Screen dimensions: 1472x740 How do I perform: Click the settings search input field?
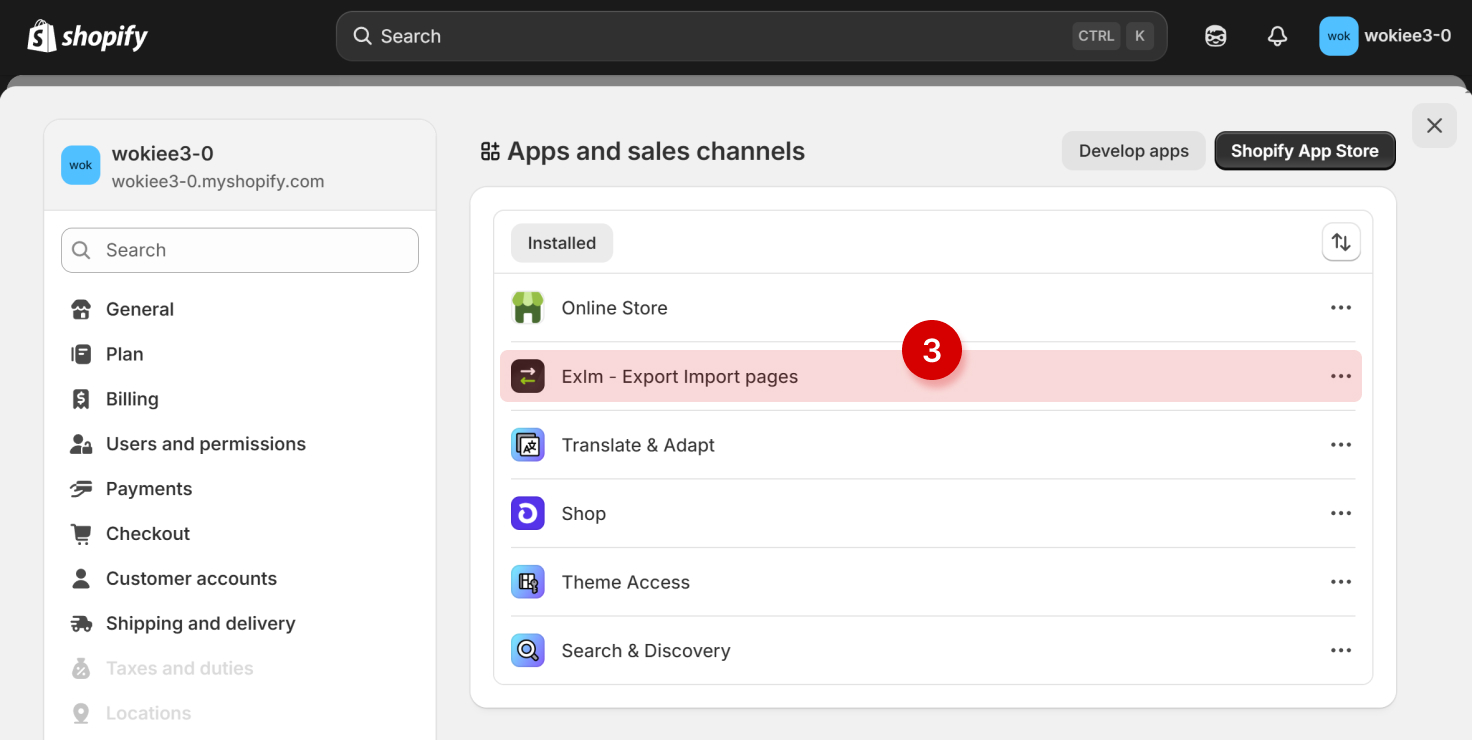tap(240, 250)
